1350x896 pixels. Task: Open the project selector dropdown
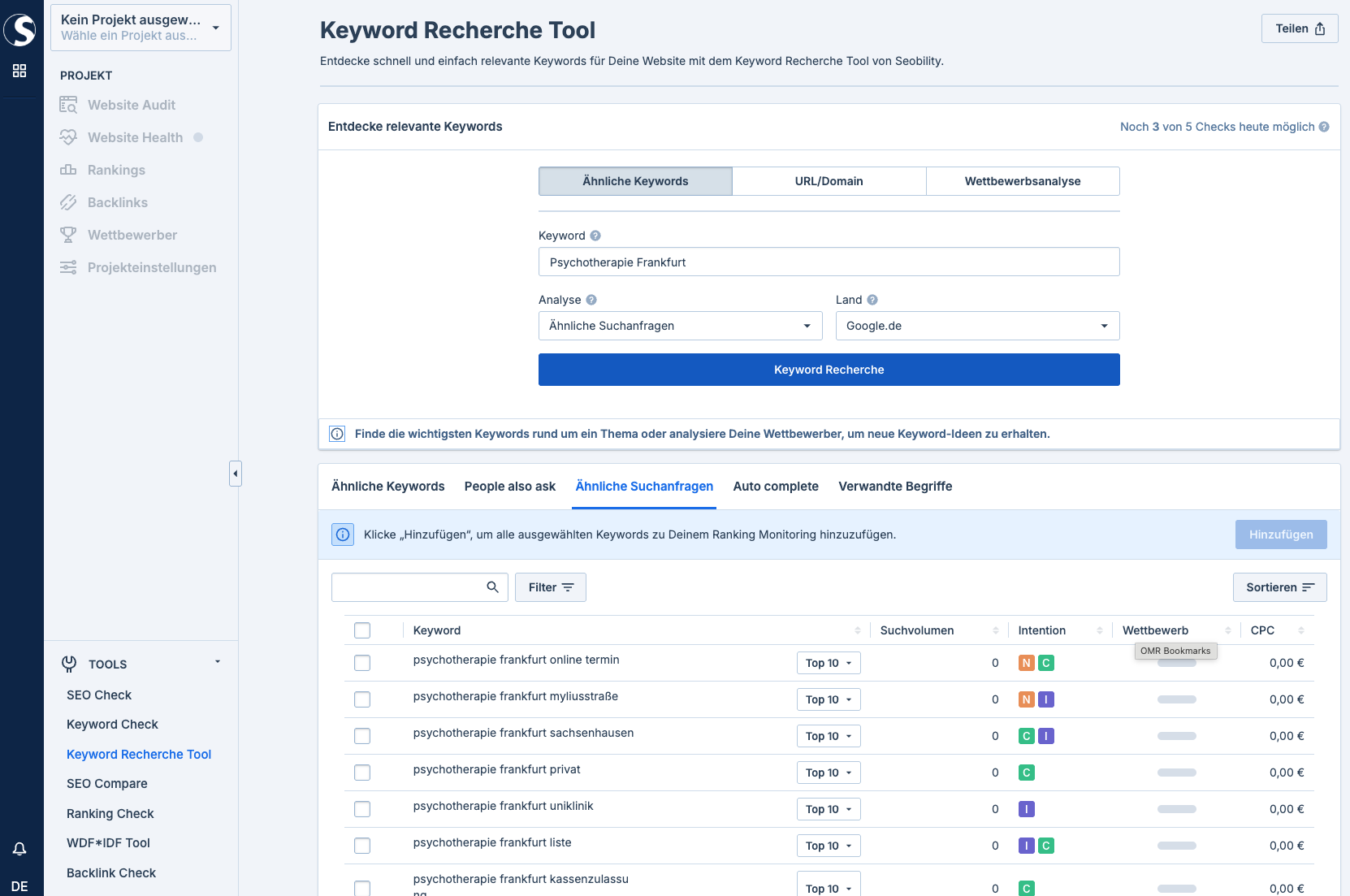click(141, 28)
